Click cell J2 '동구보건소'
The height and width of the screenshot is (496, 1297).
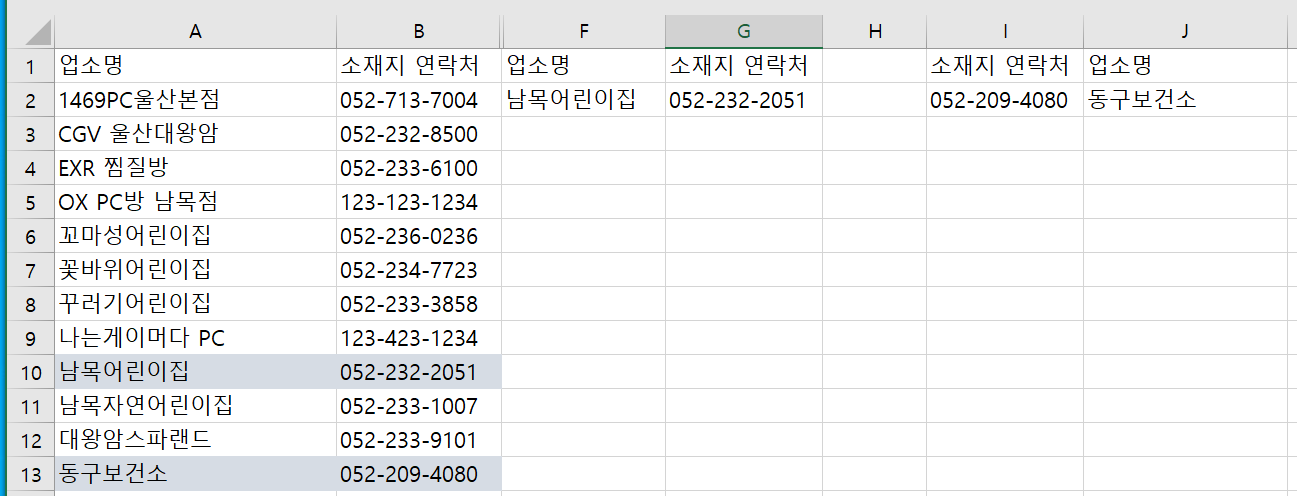click(x=1185, y=100)
